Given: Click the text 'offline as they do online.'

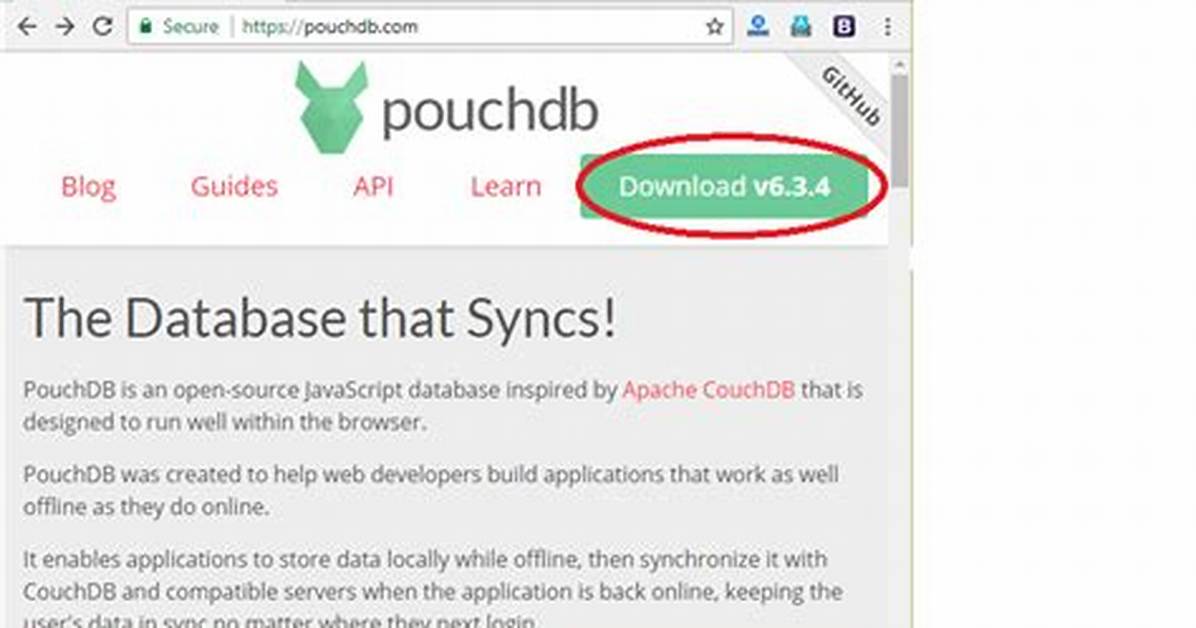Looking at the screenshot, I should [146, 507].
